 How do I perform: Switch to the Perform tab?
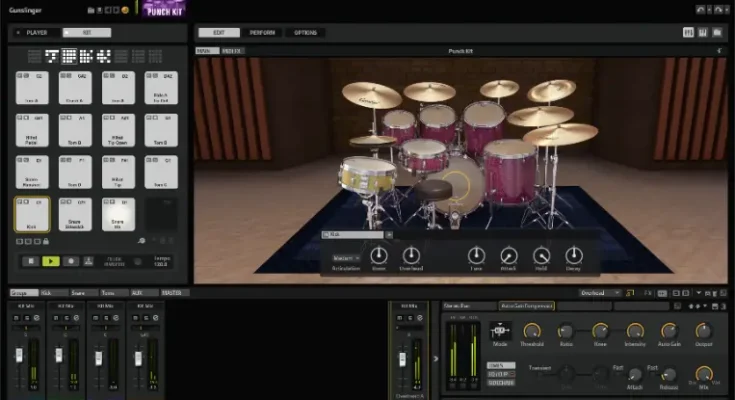[x=261, y=32]
